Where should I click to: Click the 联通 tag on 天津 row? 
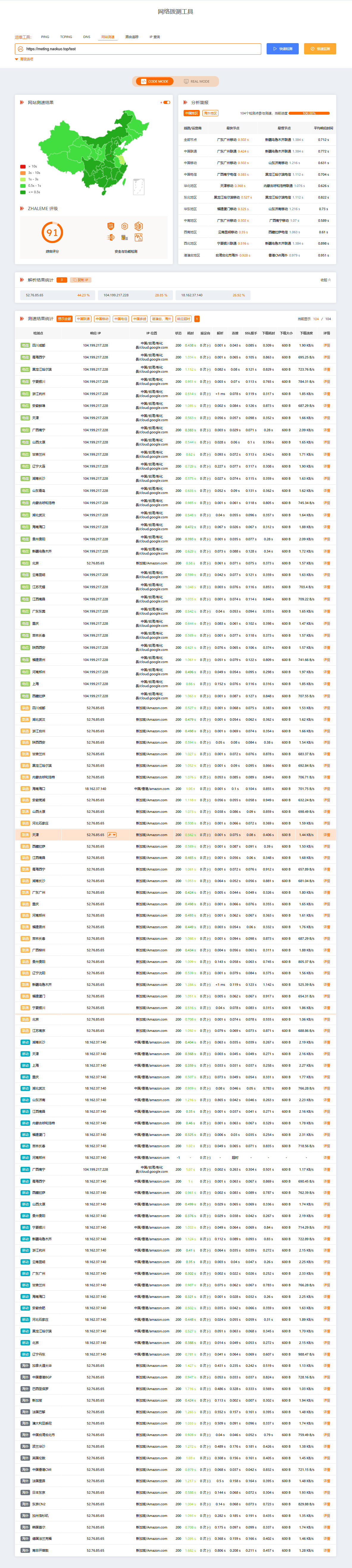pyautogui.click(x=25, y=835)
